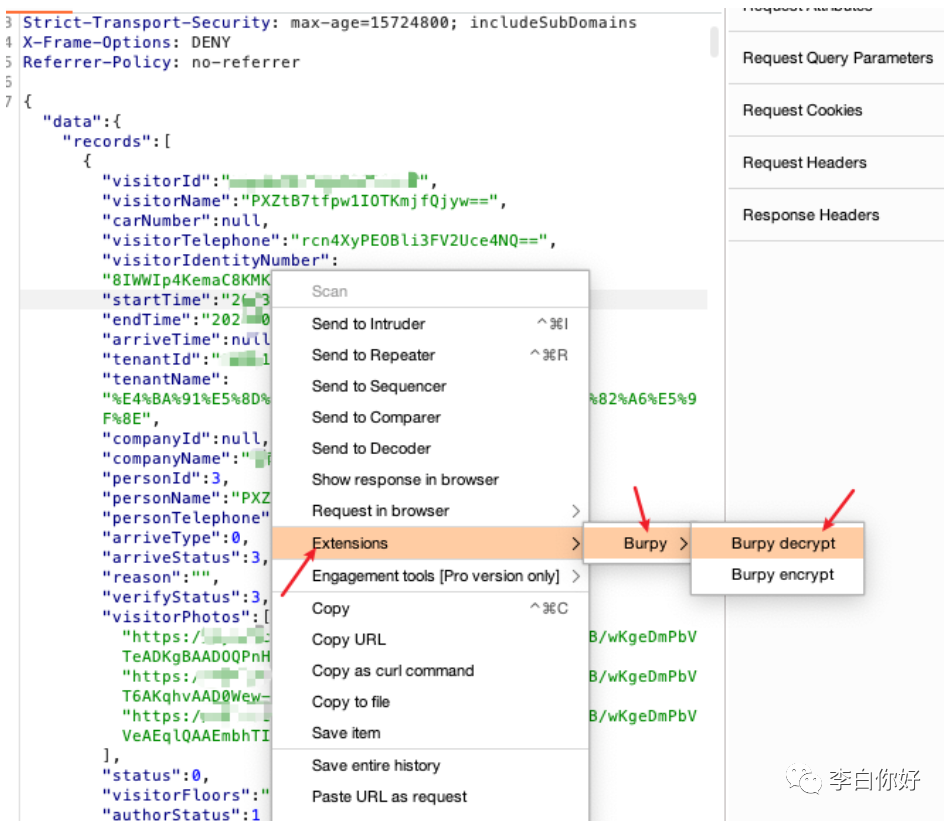Click the X-Frame-Options: DENY line
The height and width of the screenshot is (821, 951).
(127, 43)
